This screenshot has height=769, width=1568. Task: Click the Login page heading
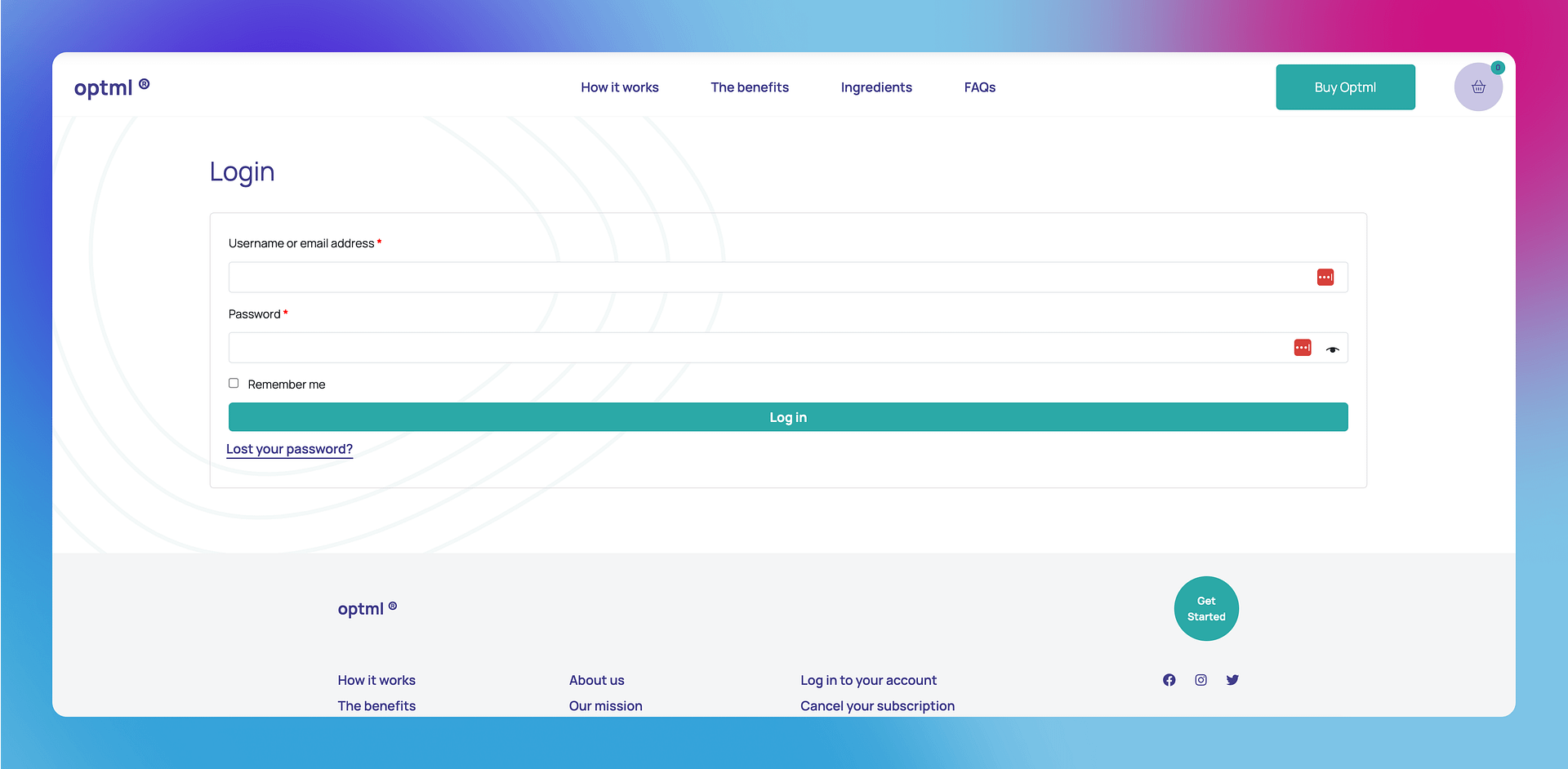coord(242,172)
